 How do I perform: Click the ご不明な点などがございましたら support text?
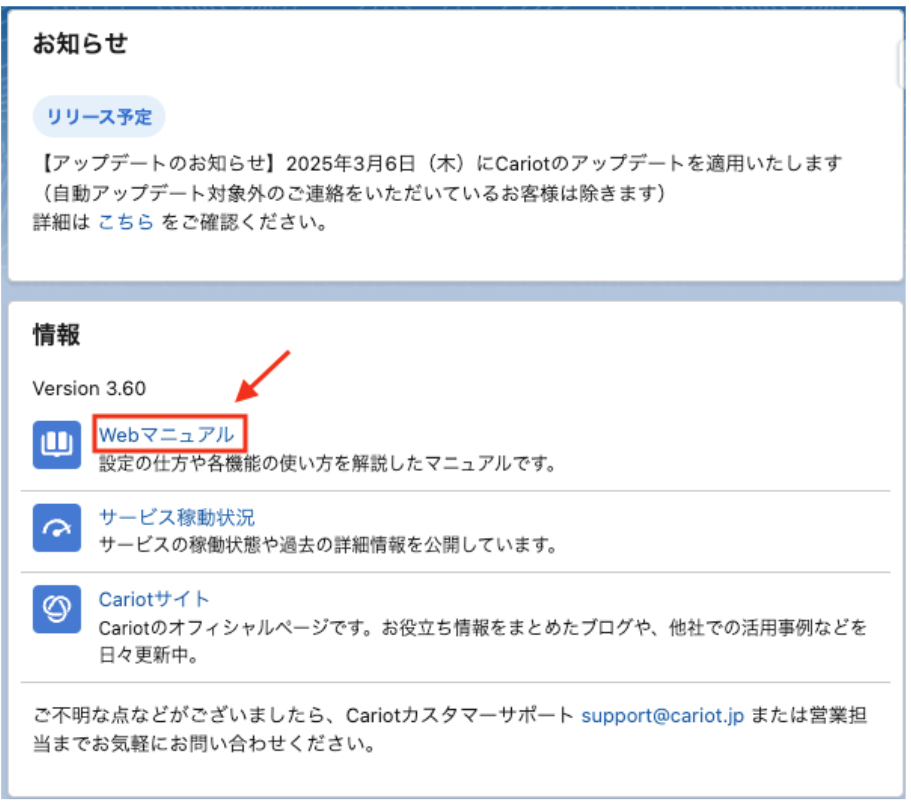pyautogui.click(x=450, y=729)
